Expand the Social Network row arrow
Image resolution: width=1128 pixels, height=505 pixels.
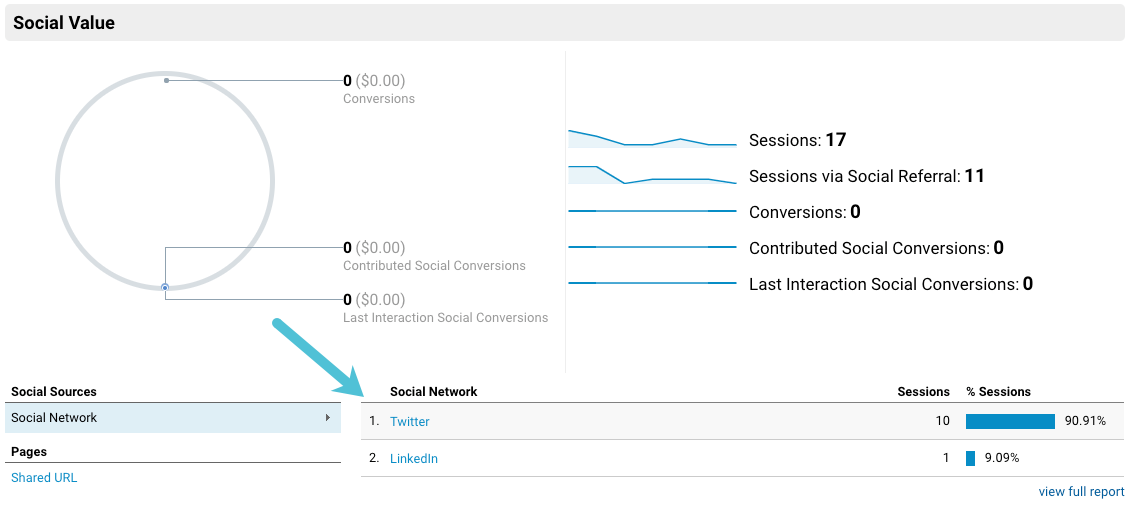point(328,417)
